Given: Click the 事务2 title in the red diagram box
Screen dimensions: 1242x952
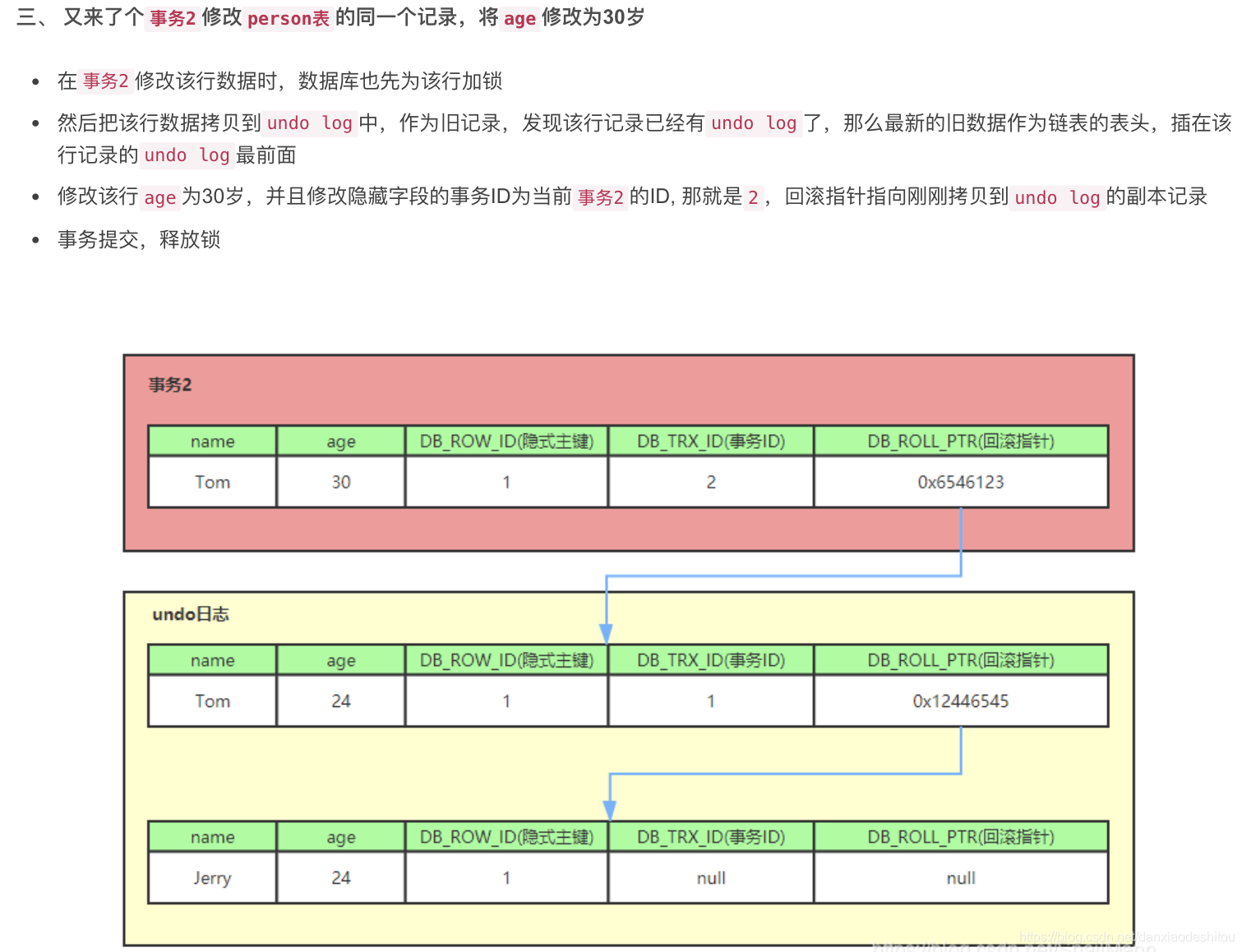Looking at the screenshot, I should pyautogui.click(x=170, y=385).
